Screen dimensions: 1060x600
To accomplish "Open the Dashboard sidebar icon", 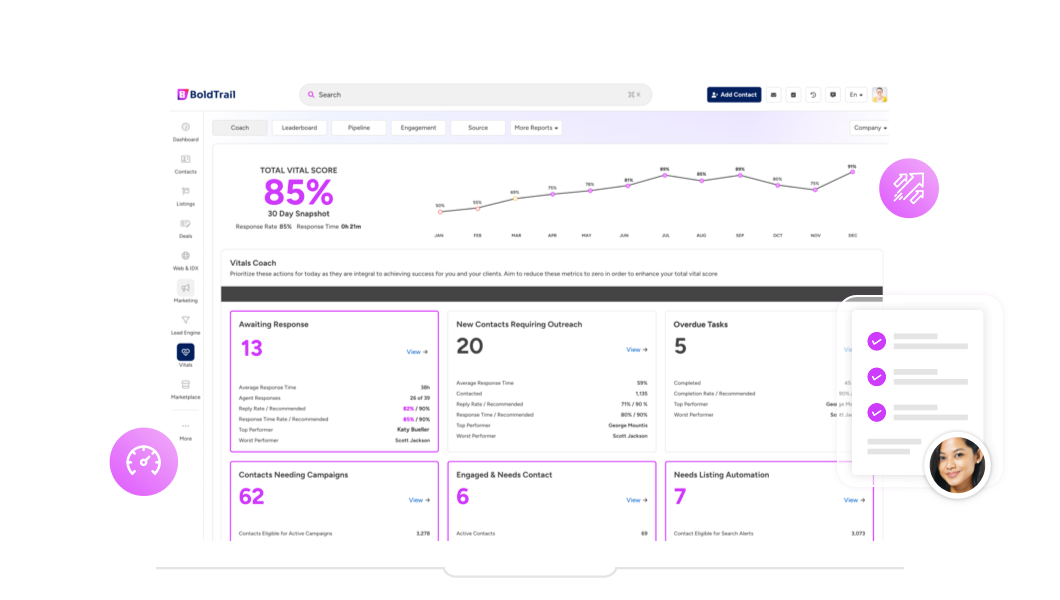I will 185,127.
